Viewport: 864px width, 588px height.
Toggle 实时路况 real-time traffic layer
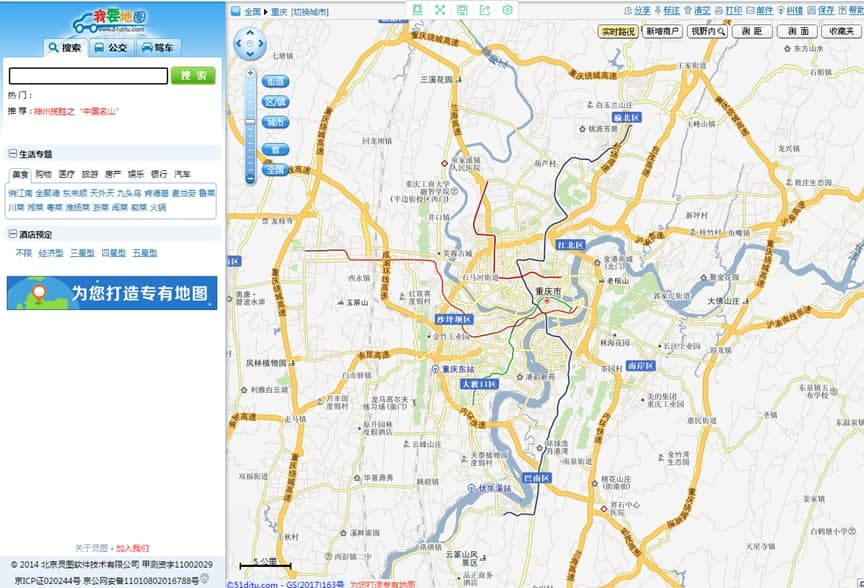[618, 32]
